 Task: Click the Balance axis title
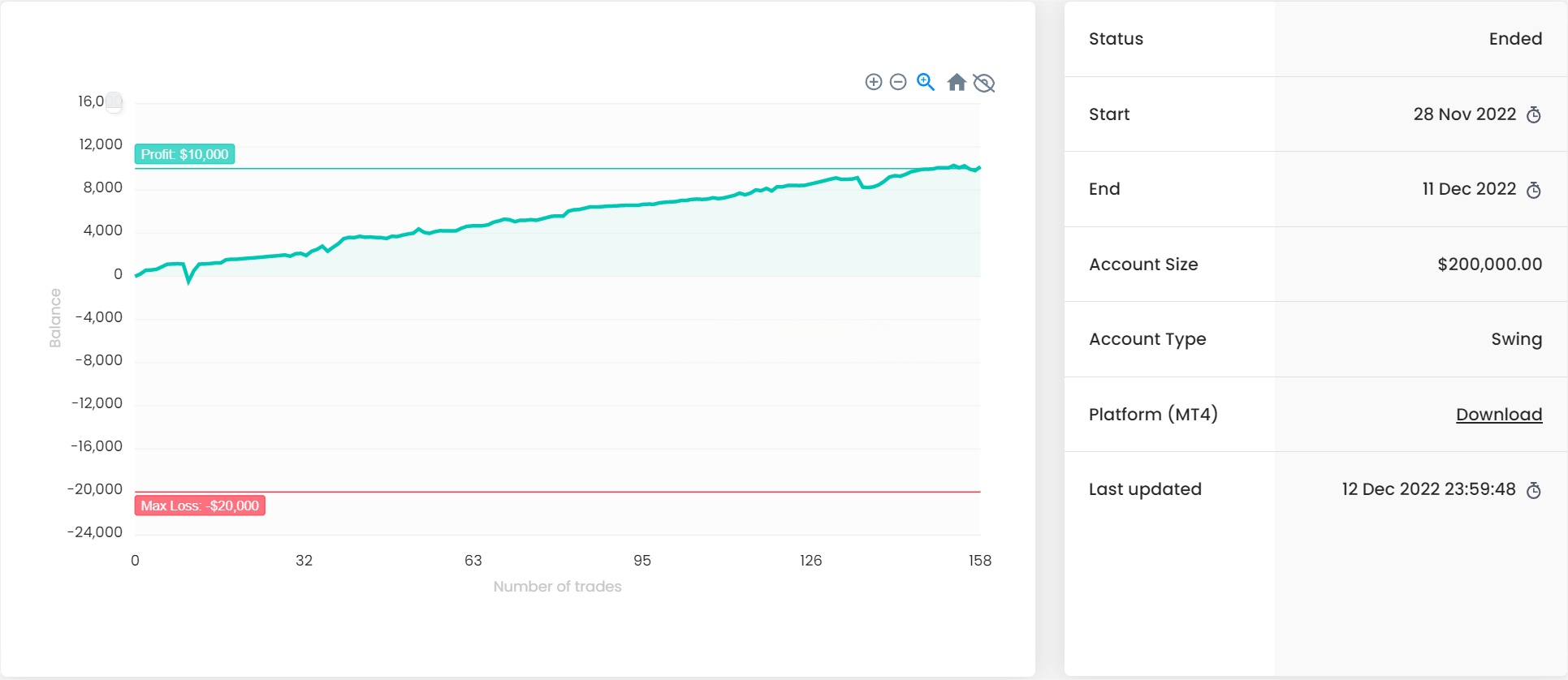pyautogui.click(x=55, y=318)
